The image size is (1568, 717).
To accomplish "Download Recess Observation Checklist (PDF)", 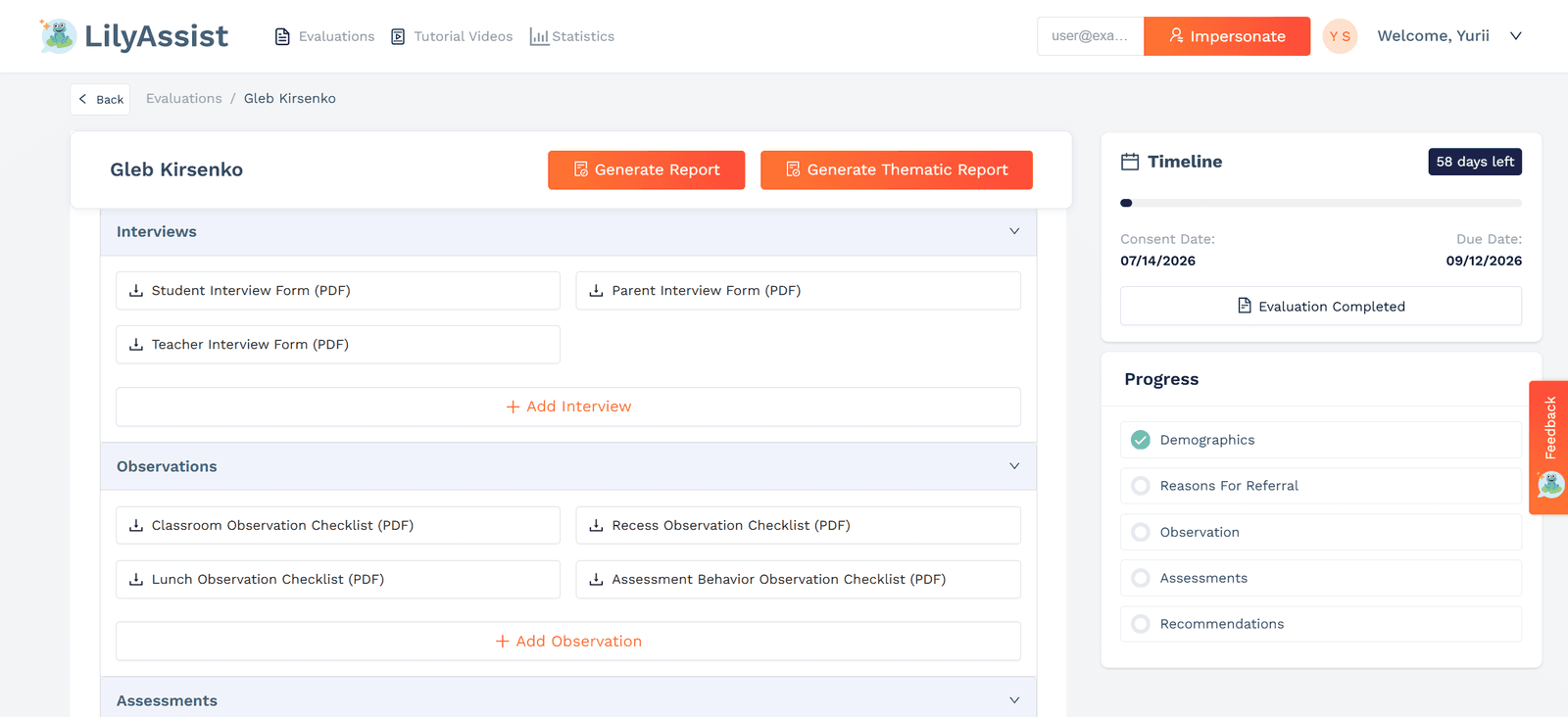I will click(798, 526).
